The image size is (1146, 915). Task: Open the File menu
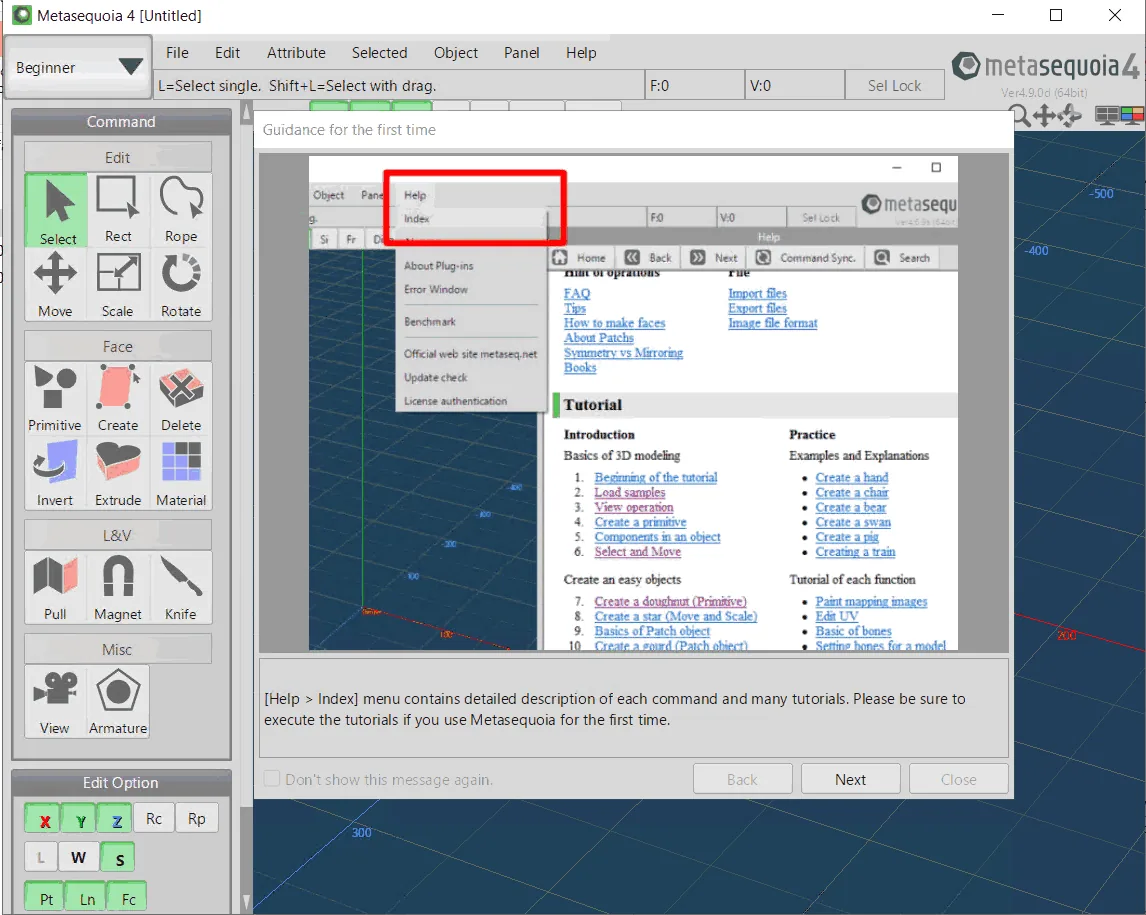coord(177,53)
